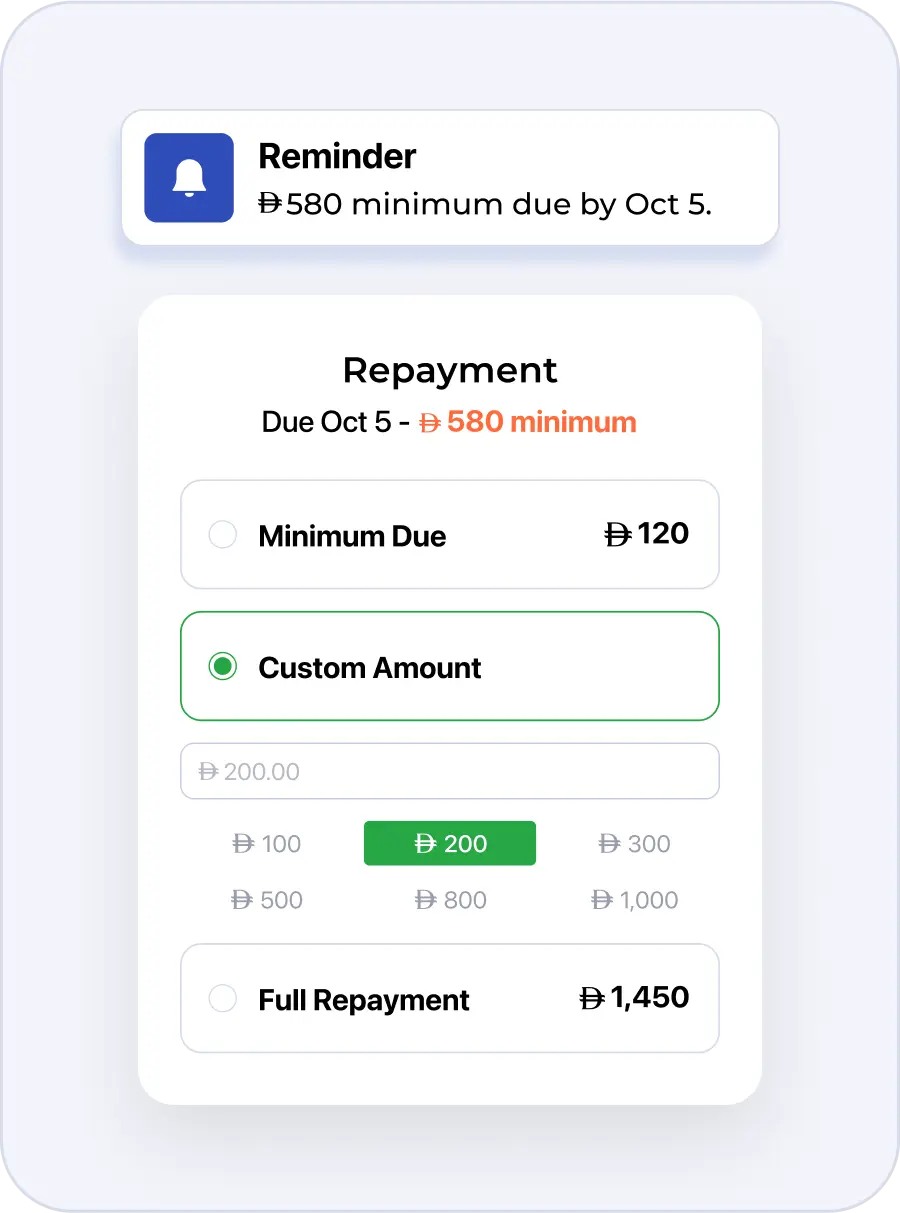This screenshot has width=900, height=1213.
Task: Click the custom amount input field
Action: tap(449, 771)
